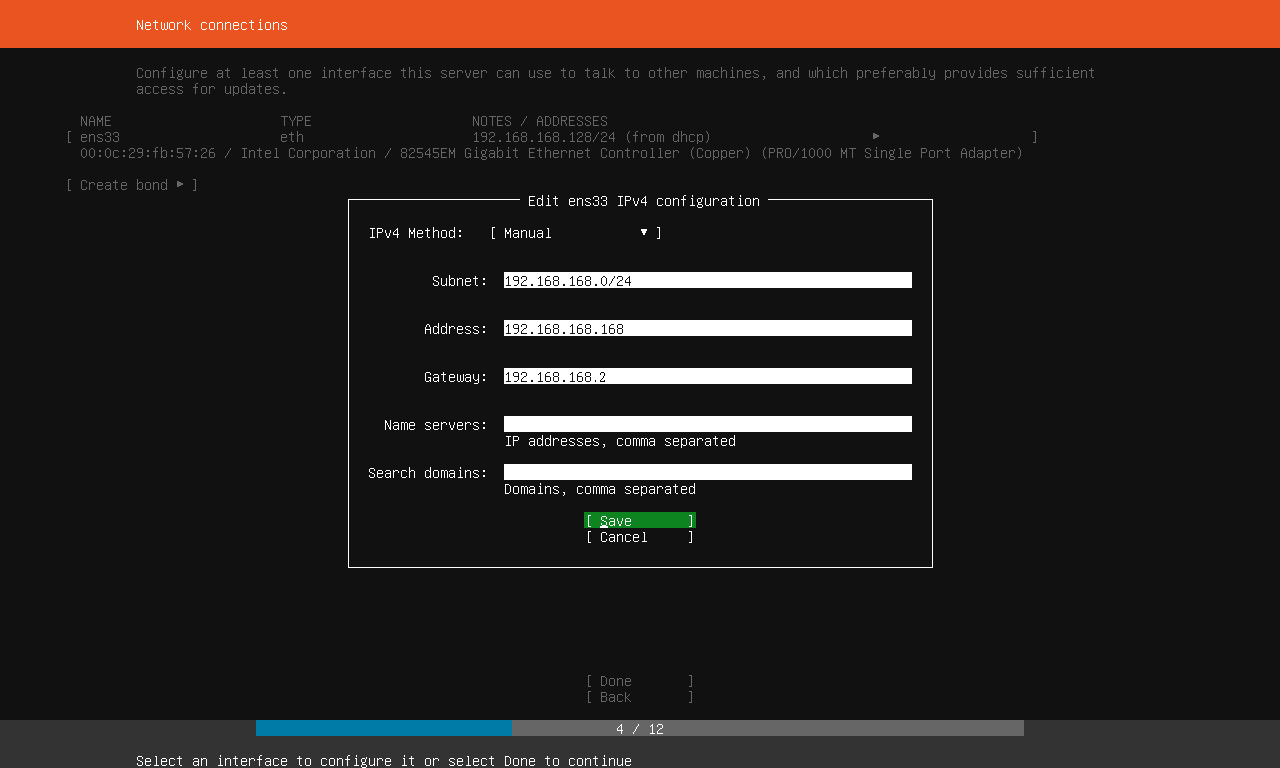The width and height of the screenshot is (1280, 768).
Task: Click the dropdown arrow next to Manual
Action: 643,232
